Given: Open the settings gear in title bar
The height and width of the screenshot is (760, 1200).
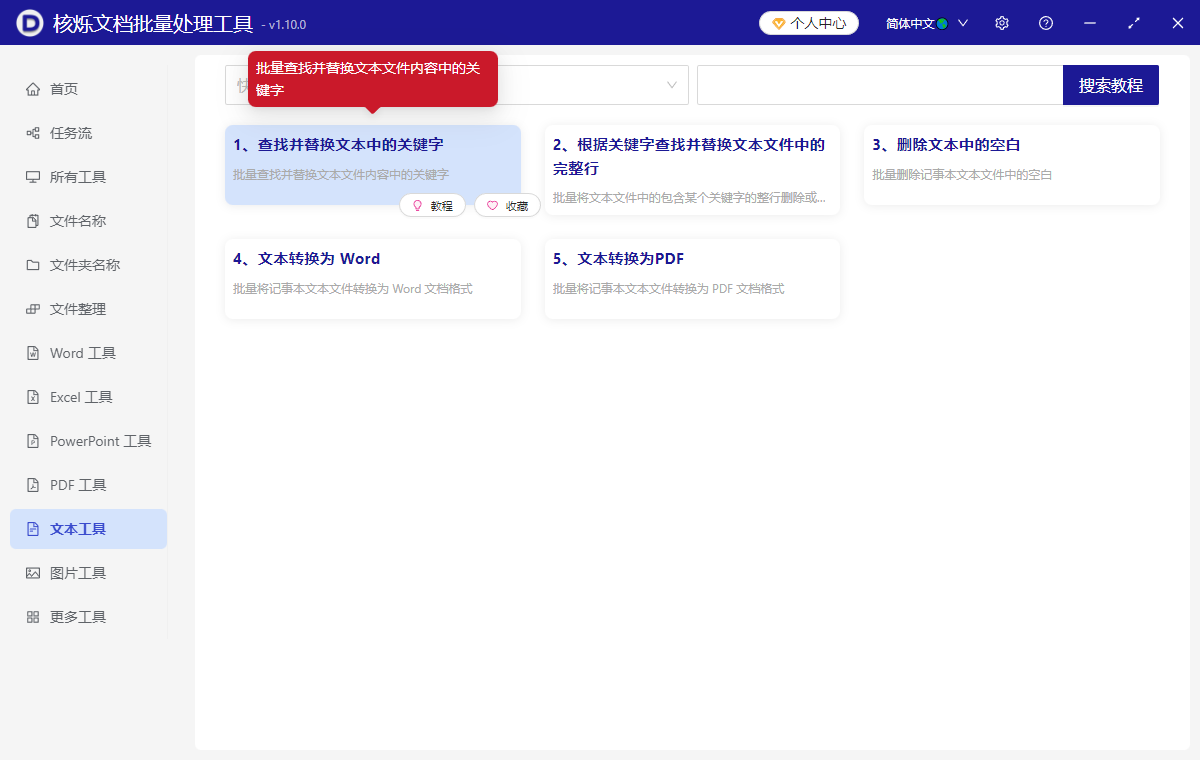Looking at the screenshot, I should [1001, 22].
